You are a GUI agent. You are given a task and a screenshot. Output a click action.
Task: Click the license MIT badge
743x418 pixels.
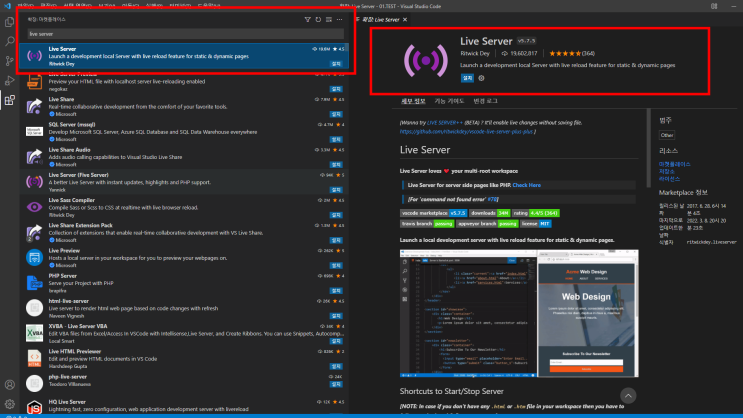point(536,224)
